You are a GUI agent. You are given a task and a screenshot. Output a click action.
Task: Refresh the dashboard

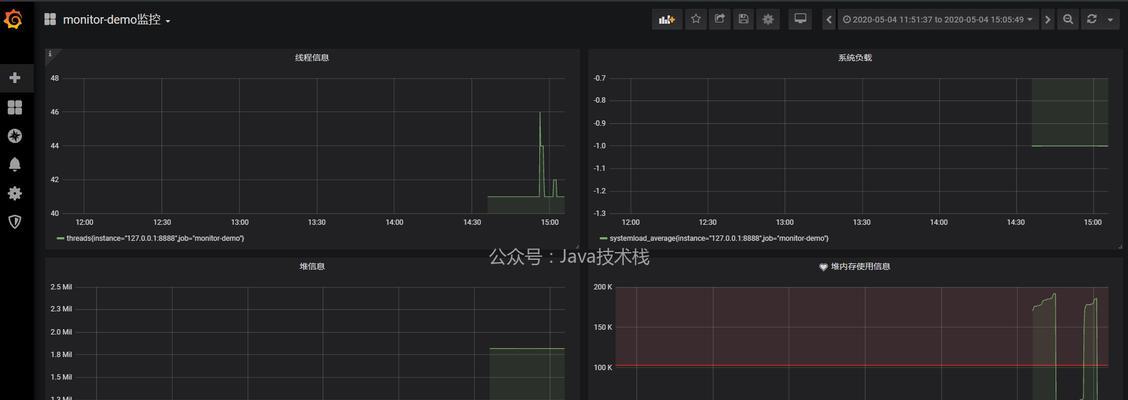click(1091, 19)
